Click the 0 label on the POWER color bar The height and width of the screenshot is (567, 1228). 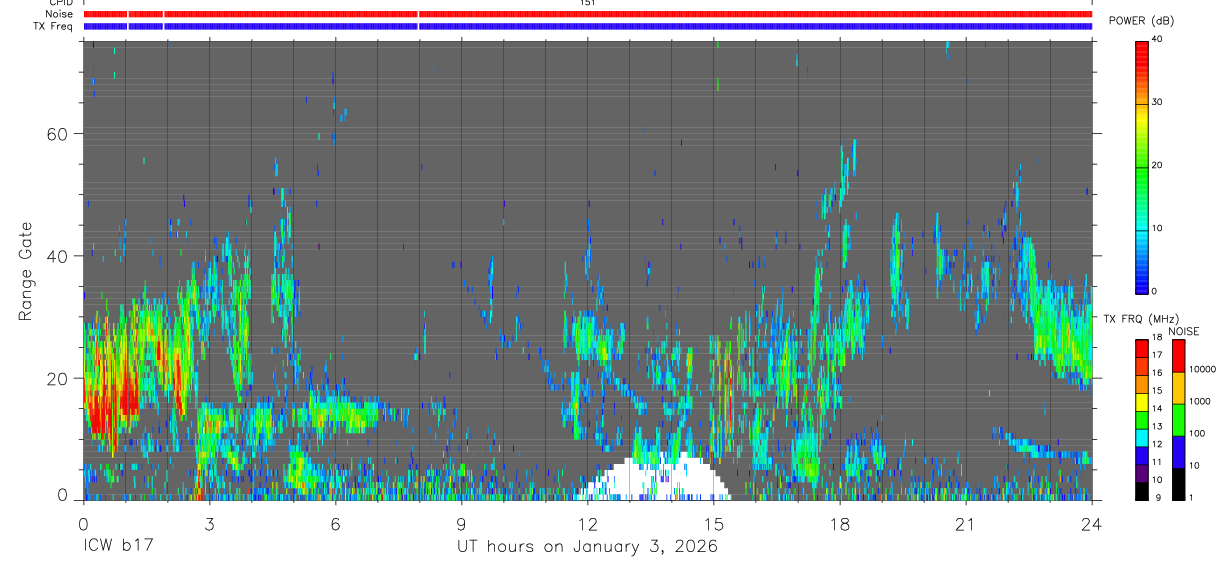pos(1154,291)
